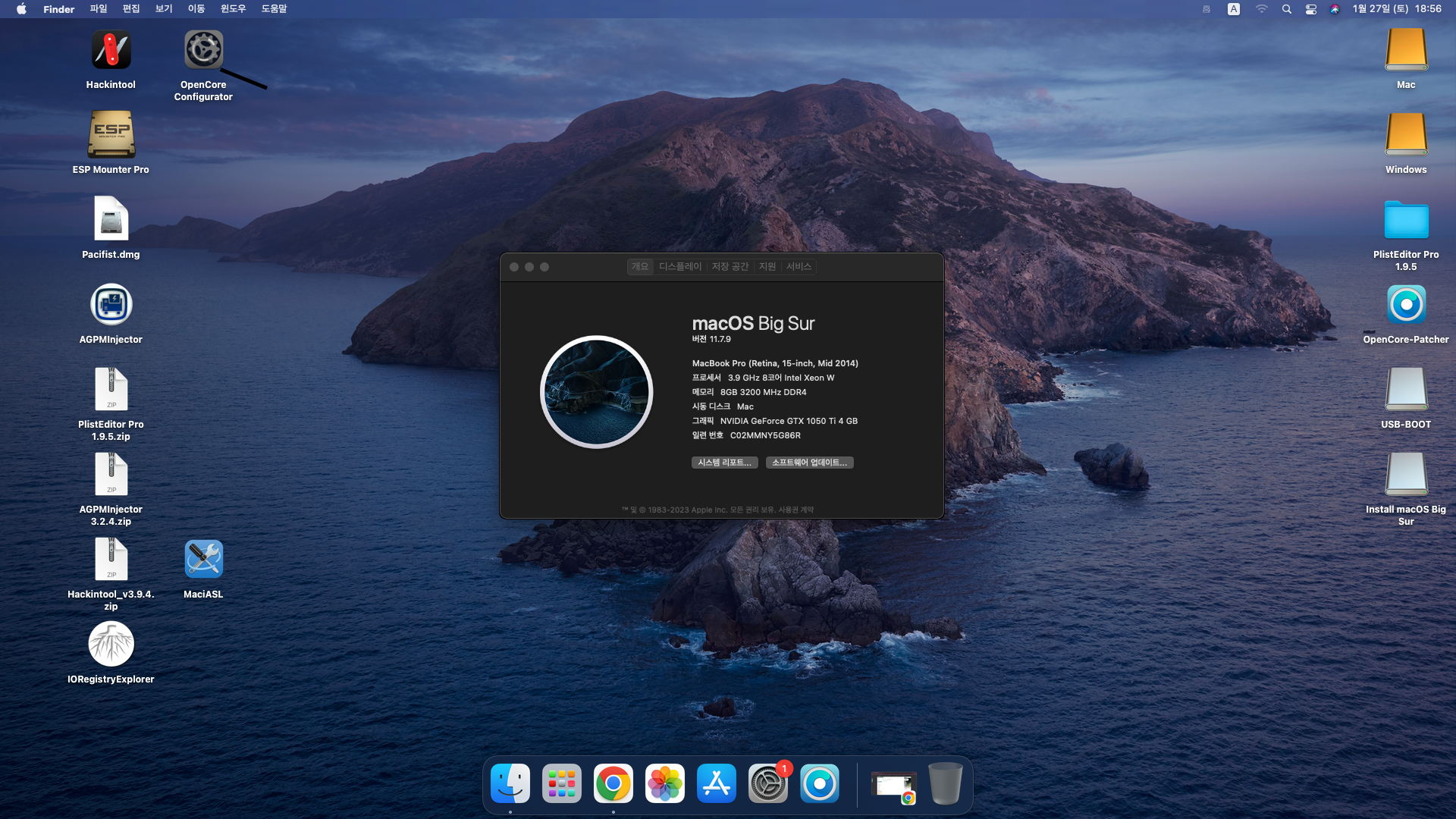The width and height of the screenshot is (1456, 819).
Task: Click the 시스템 리포트... button
Action: coord(724,463)
